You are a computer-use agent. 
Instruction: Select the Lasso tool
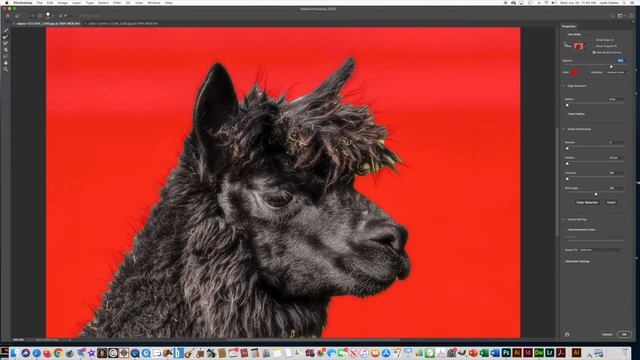(6, 56)
